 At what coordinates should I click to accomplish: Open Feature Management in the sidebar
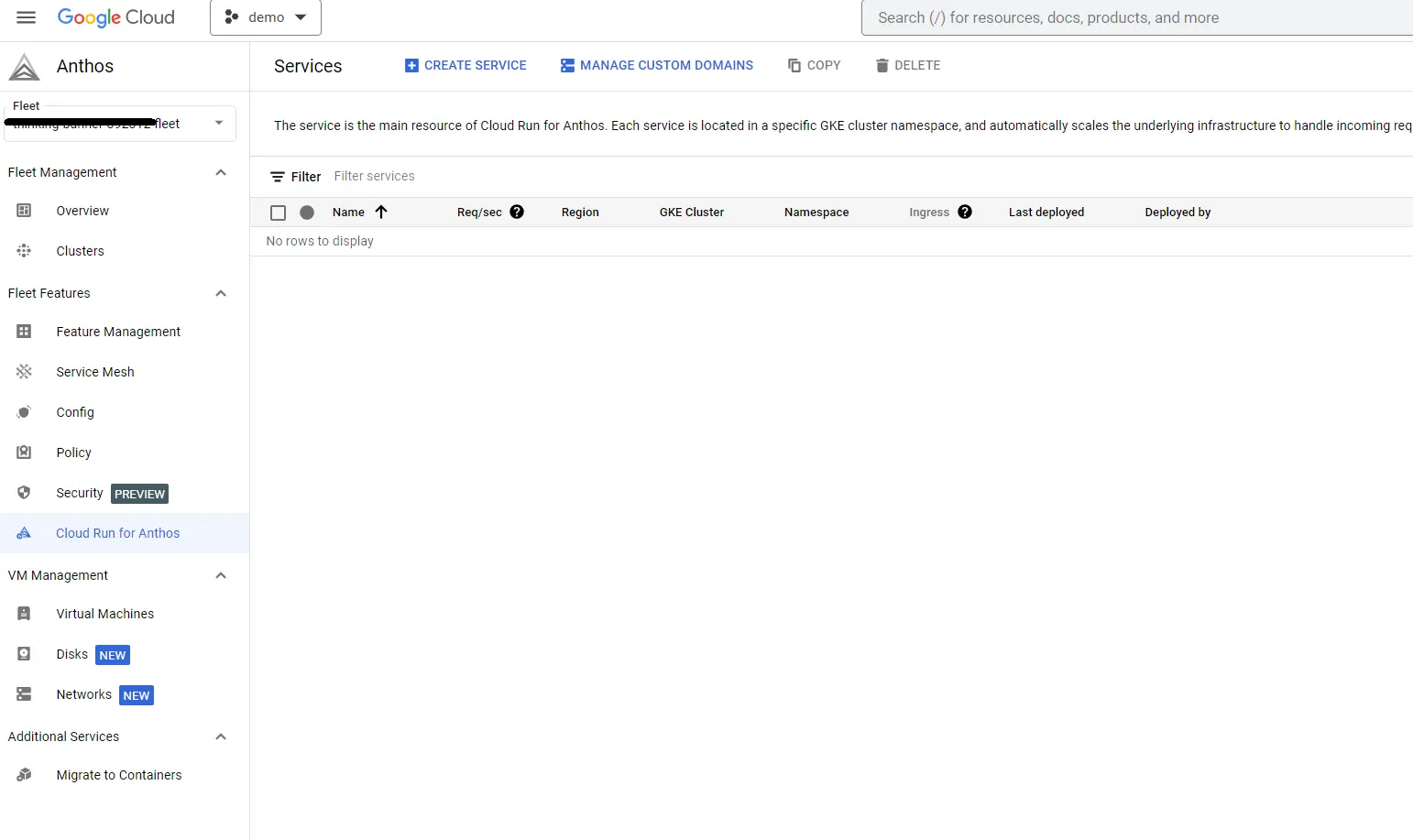118,332
